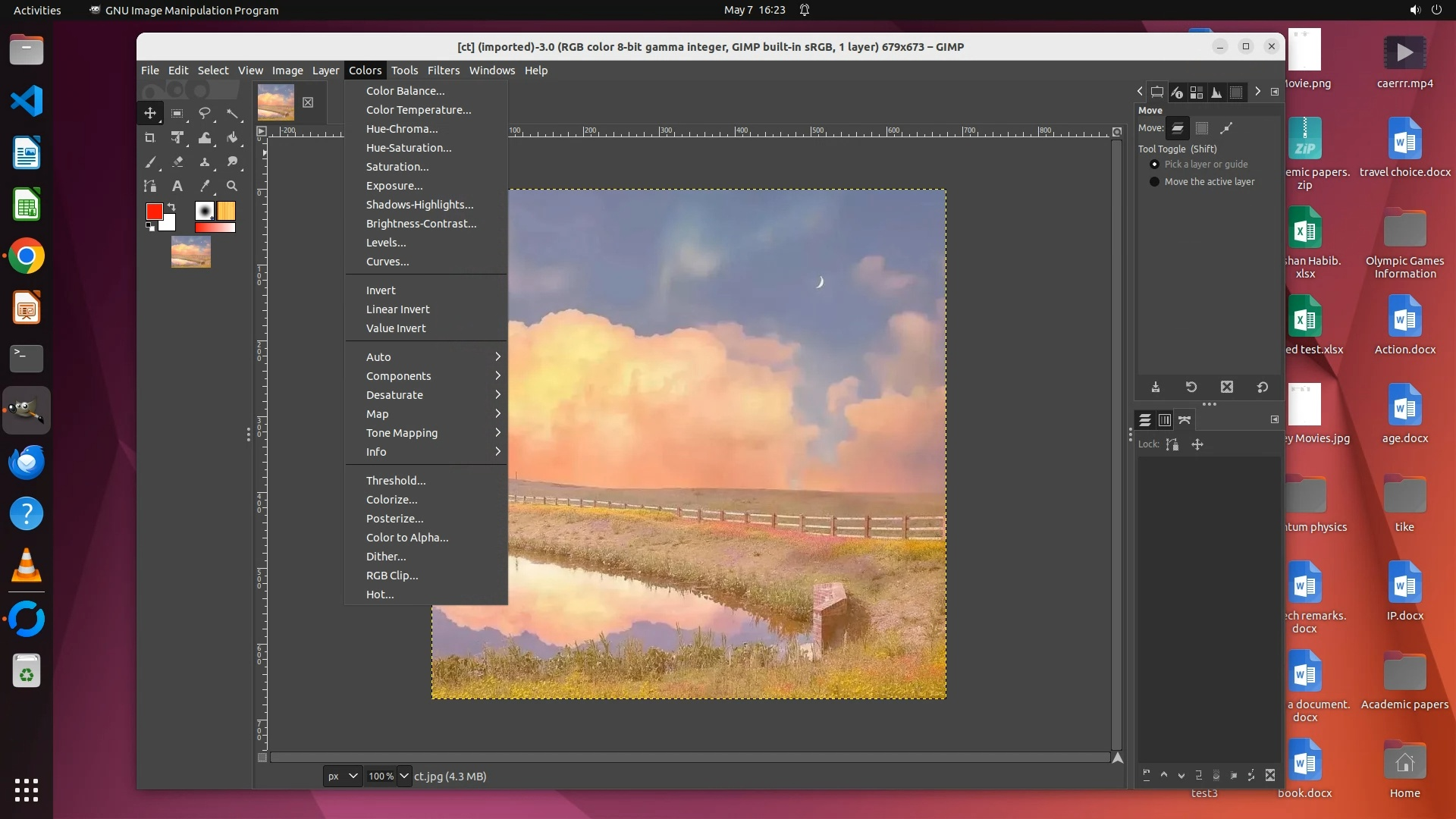This screenshot has height=819, width=1456.
Task: Select 'Pick a layer or guide' radio
Action: 1154,165
